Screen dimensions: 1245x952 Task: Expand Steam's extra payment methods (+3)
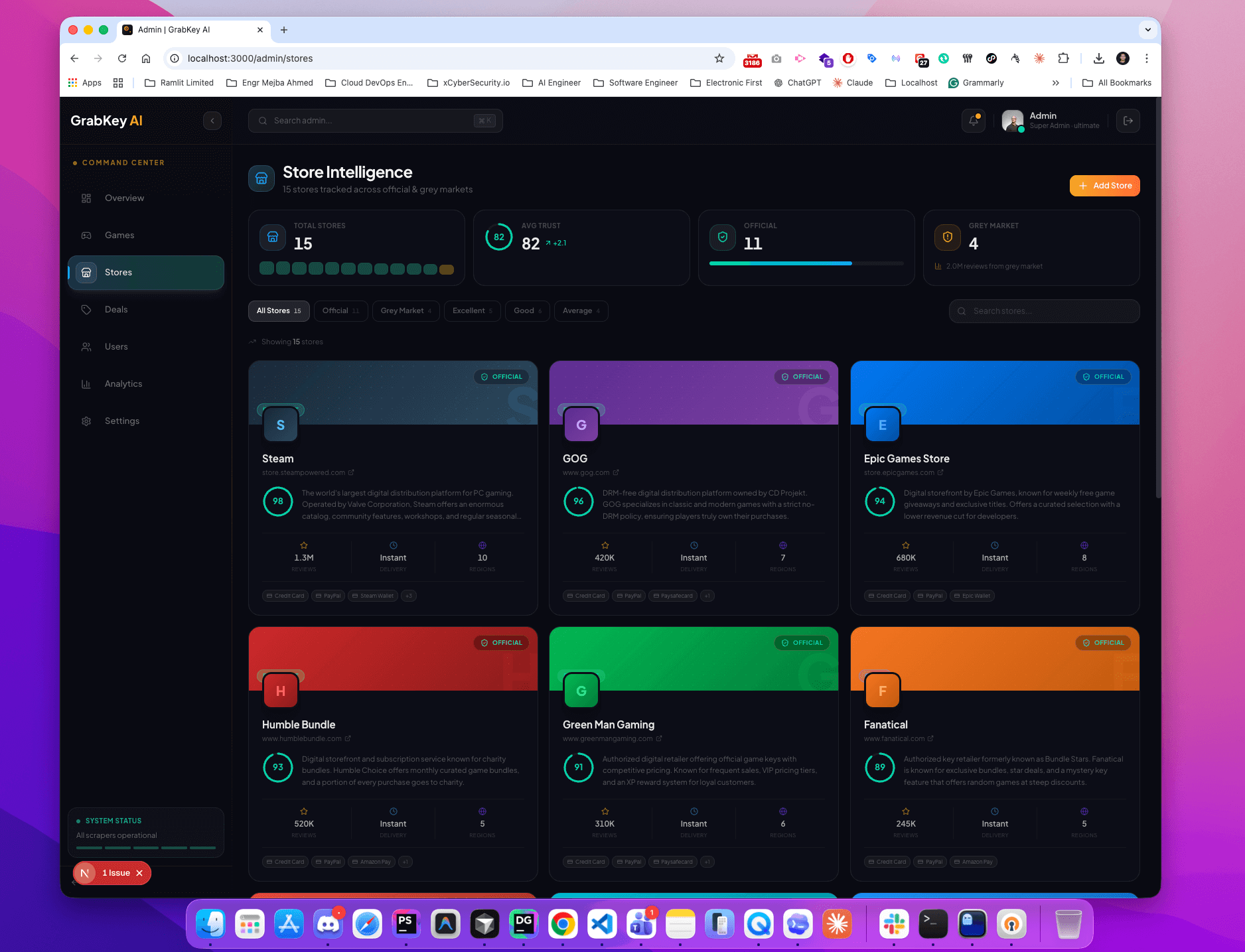coord(409,595)
